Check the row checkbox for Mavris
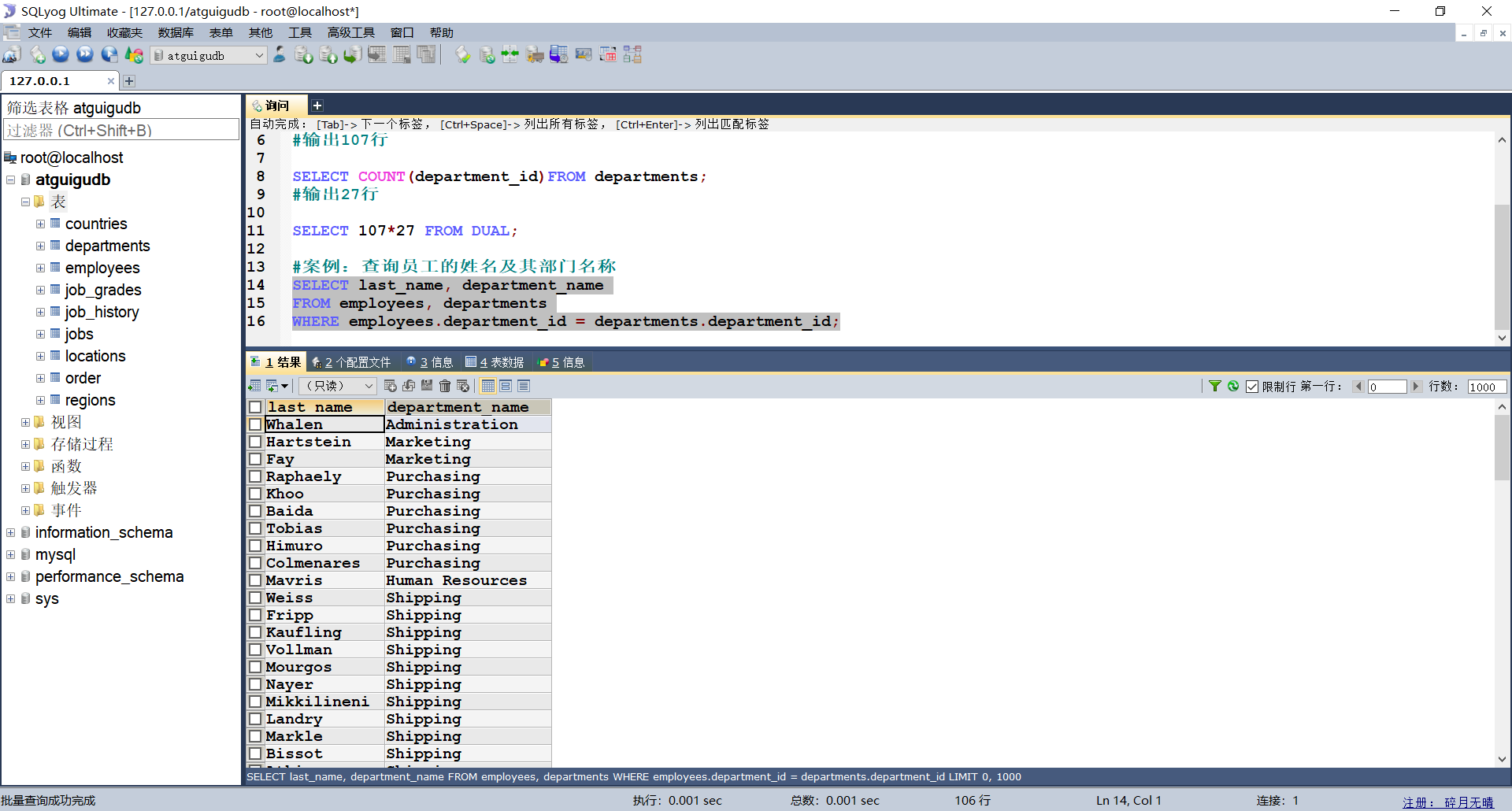The image size is (1512, 811). click(x=255, y=580)
